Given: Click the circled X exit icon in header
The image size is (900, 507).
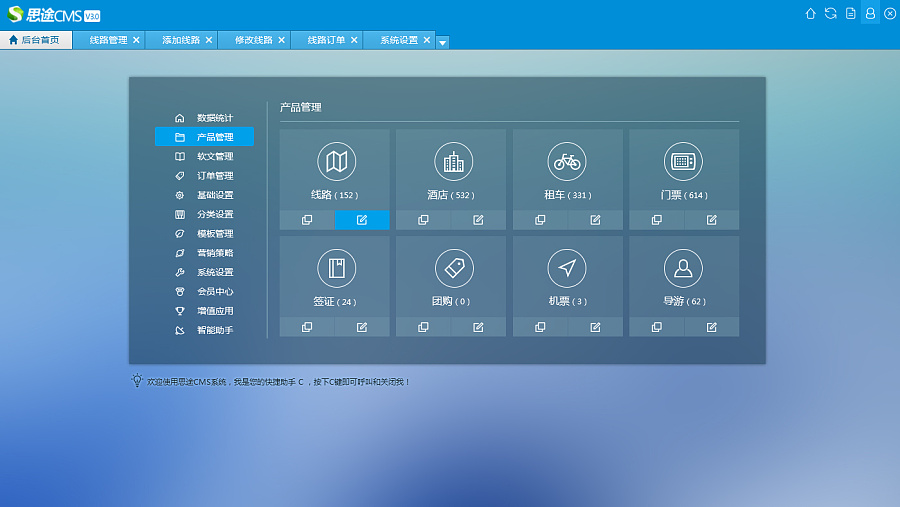Looking at the screenshot, I should click(890, 13).
